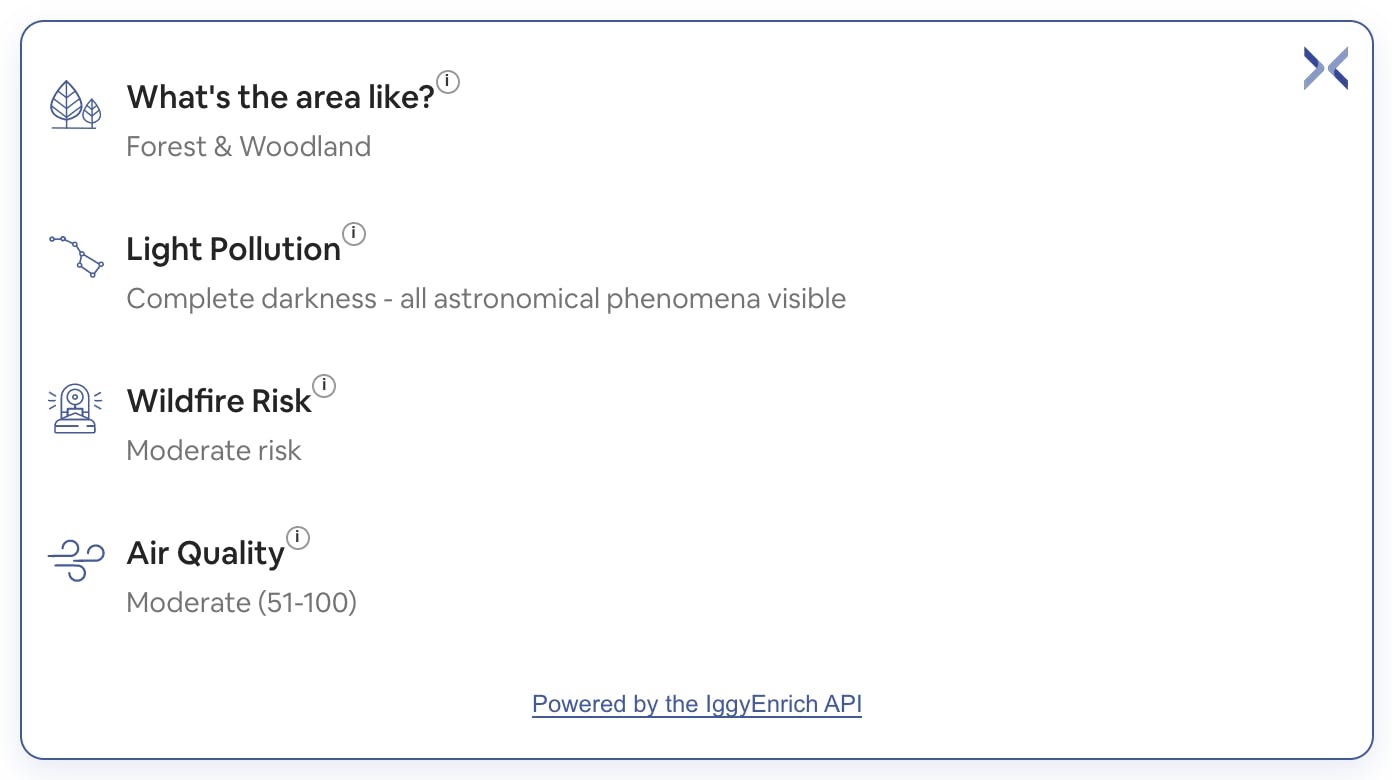Click the wind Air Quality icon
Image resolution: width=1392 pixels, height=780 pixels.
[x=76, y=560]
